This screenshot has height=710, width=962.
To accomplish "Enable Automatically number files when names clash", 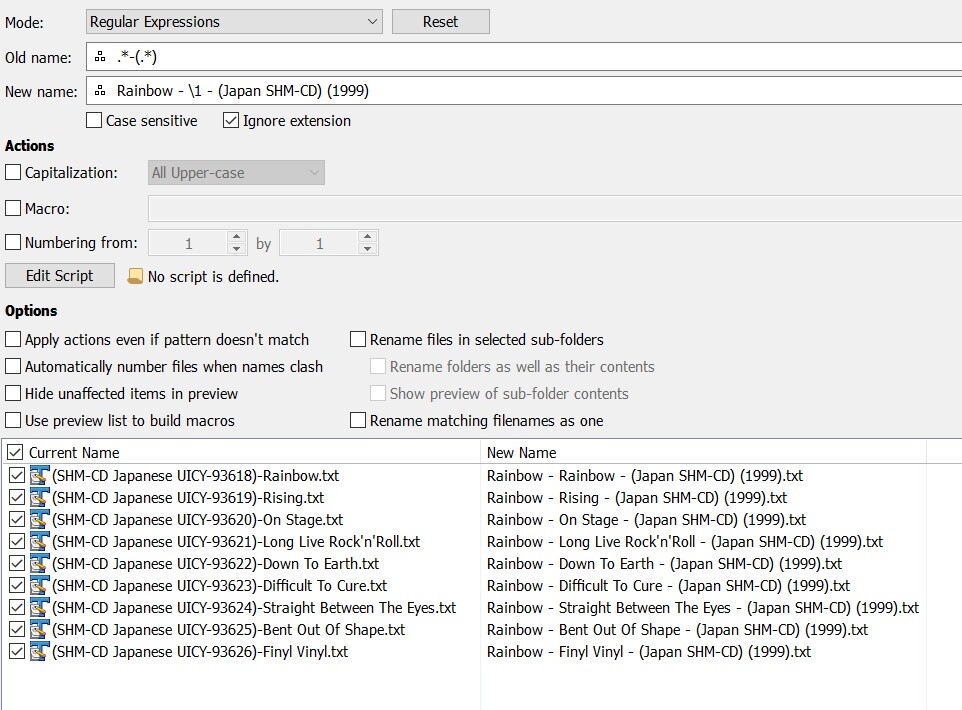I will click(13, 366).
